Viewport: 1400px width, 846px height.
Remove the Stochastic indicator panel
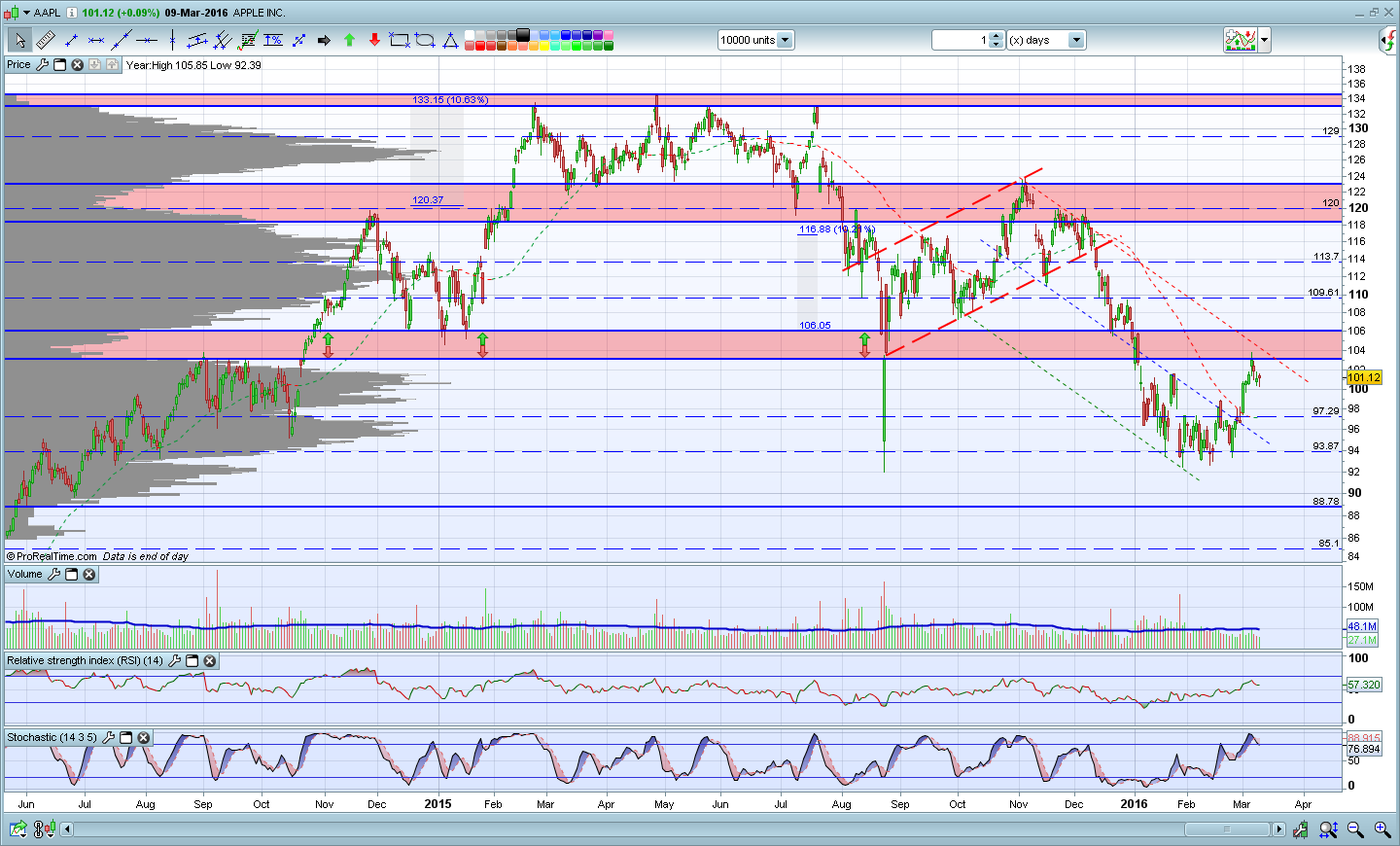point(143,738)
